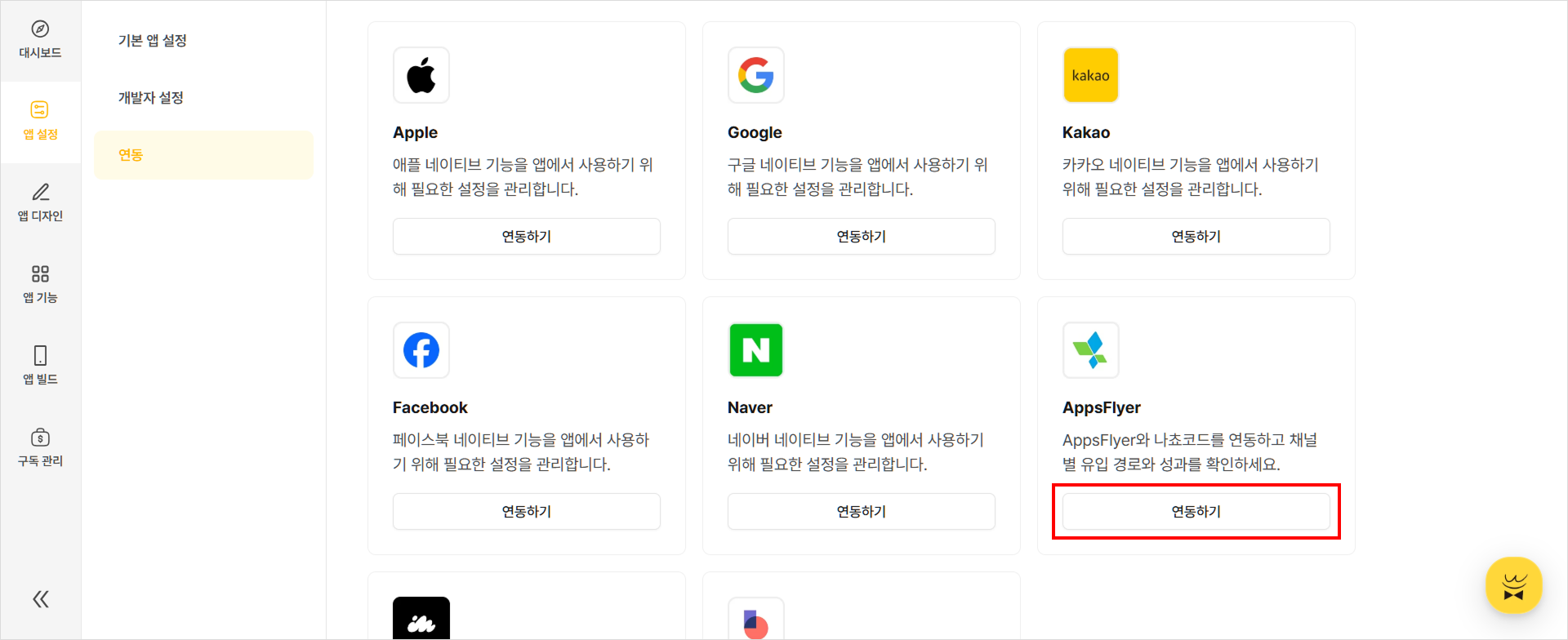Click the 페이스북 네이티브 기능 description

(521, 452)
